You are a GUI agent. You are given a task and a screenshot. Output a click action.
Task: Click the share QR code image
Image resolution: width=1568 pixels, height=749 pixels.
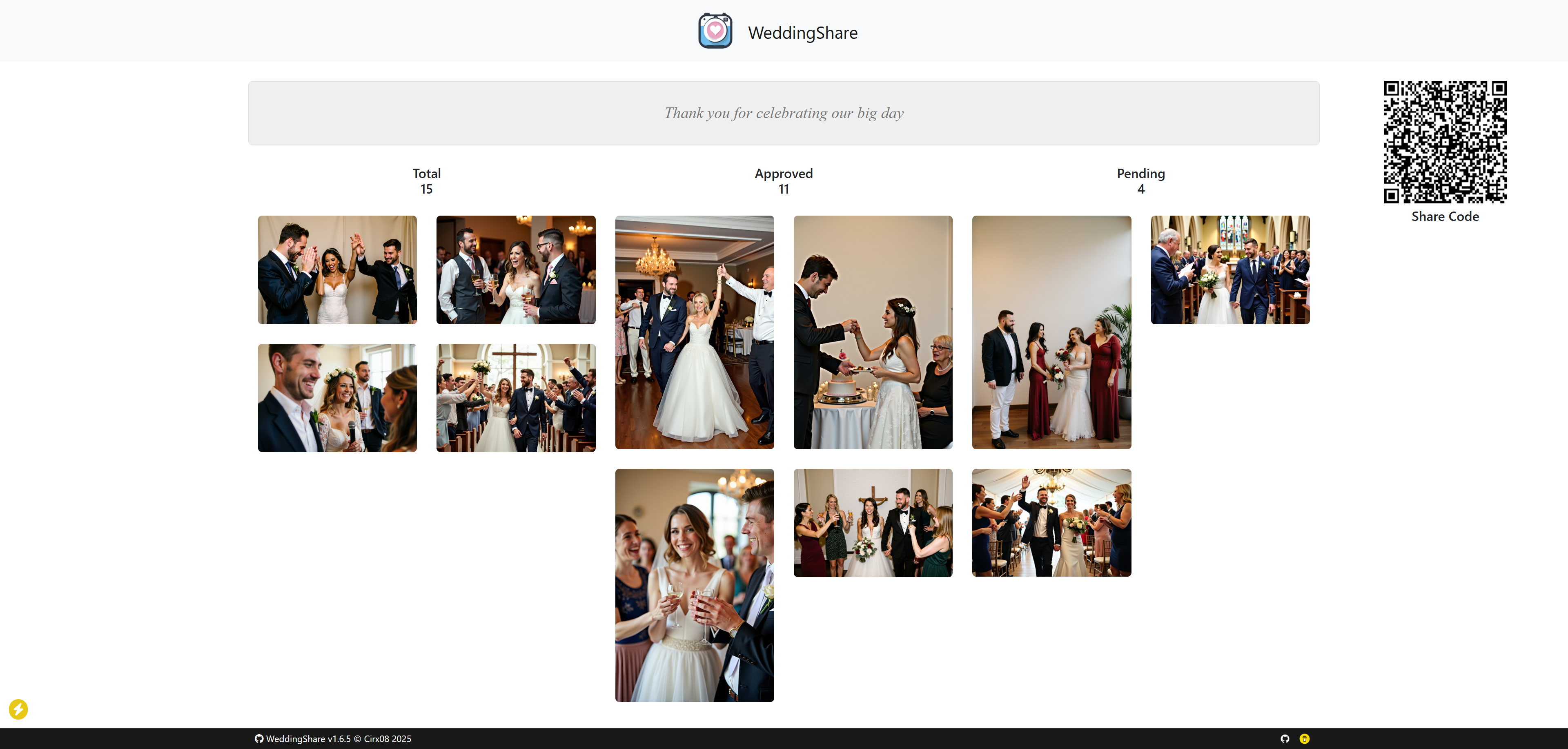click(1444, 142)
